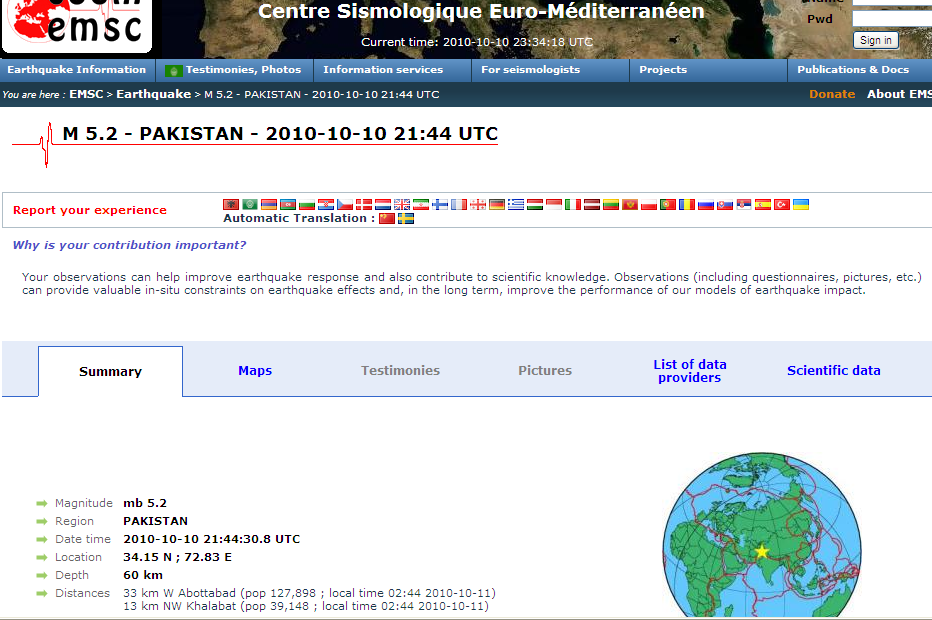Select the Greek flag language
932x620 pixels.
pyautogui.click(x=517, y=204)
